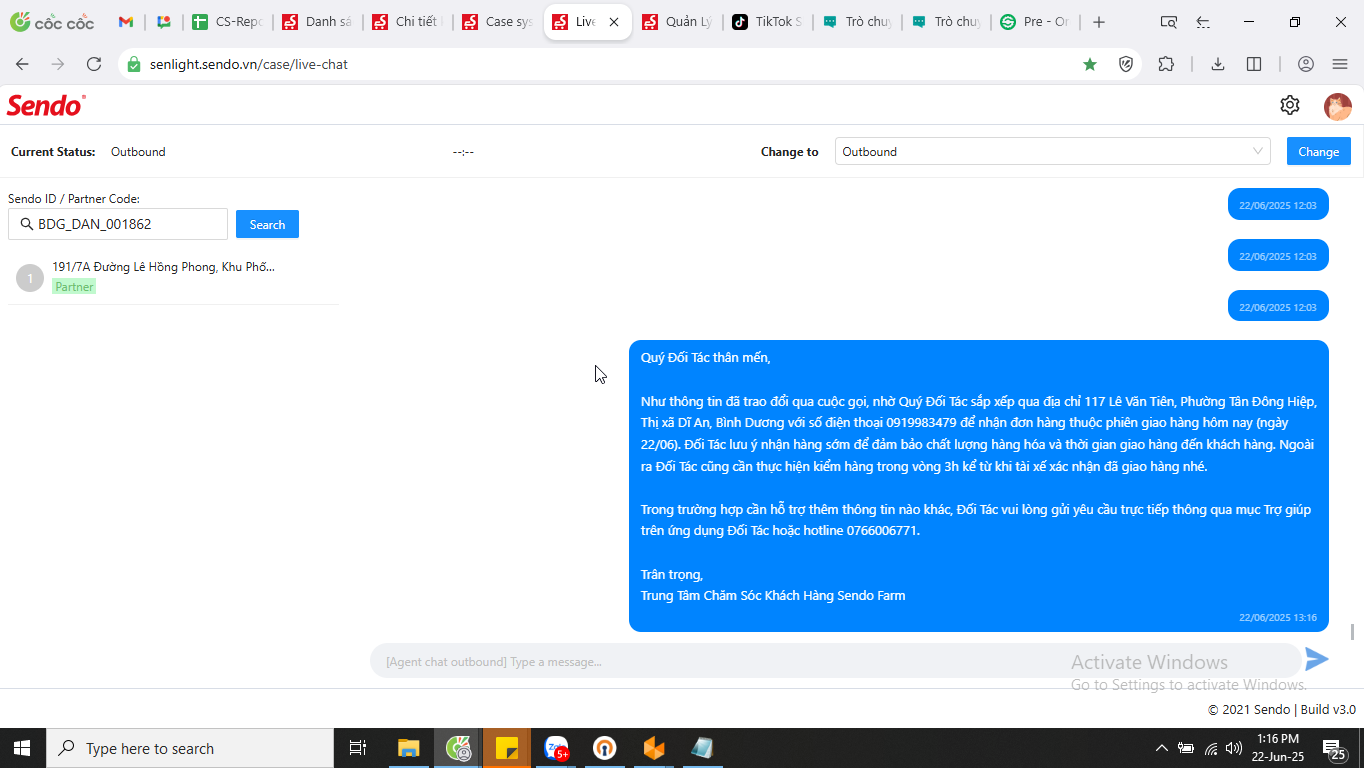Open the Cốc Cốc browser hamburger menu
Viewport: 1364px width, 768px height.
[1340, 64]
